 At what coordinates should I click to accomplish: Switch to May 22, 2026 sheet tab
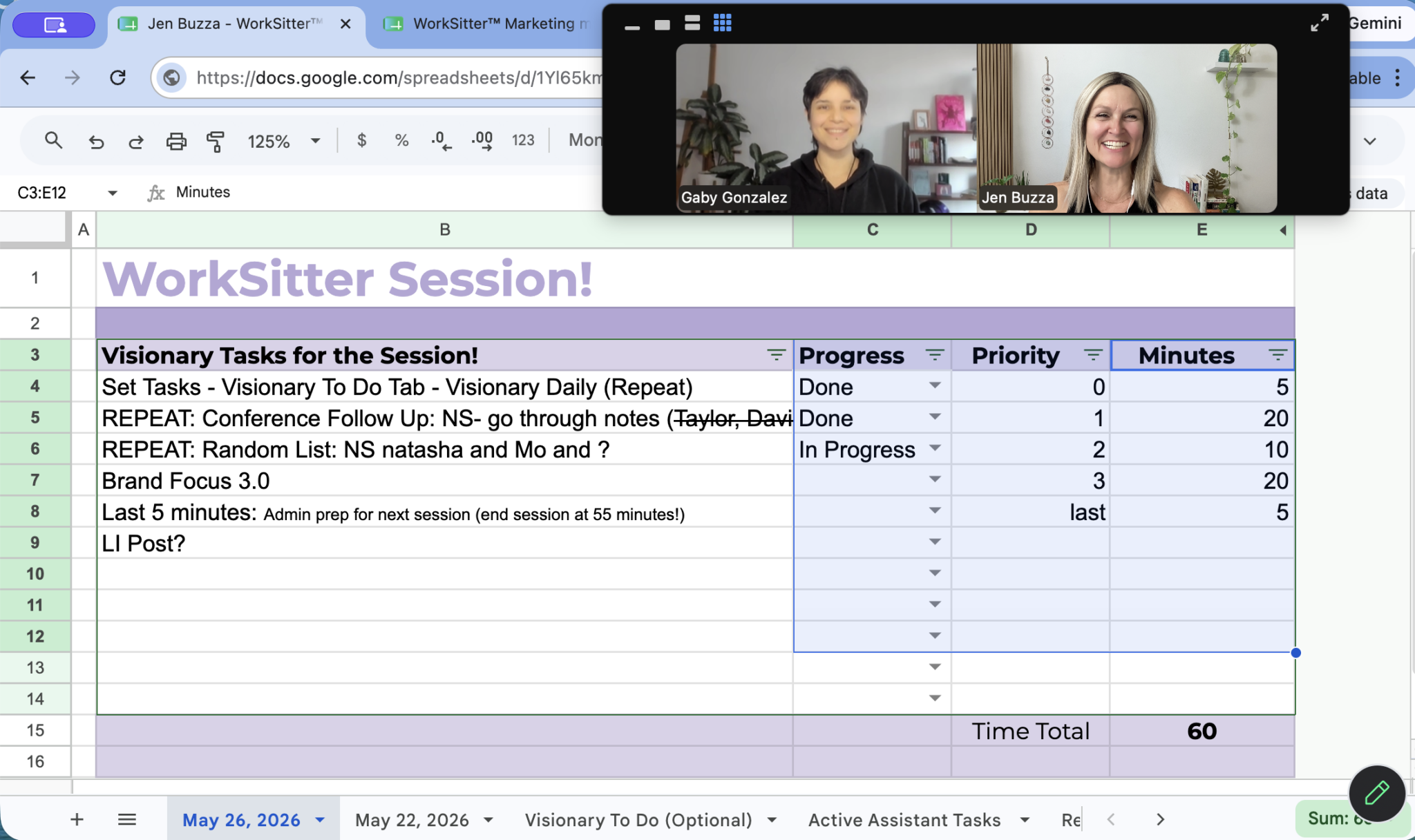pyautogui.click(x=412, y=820)
